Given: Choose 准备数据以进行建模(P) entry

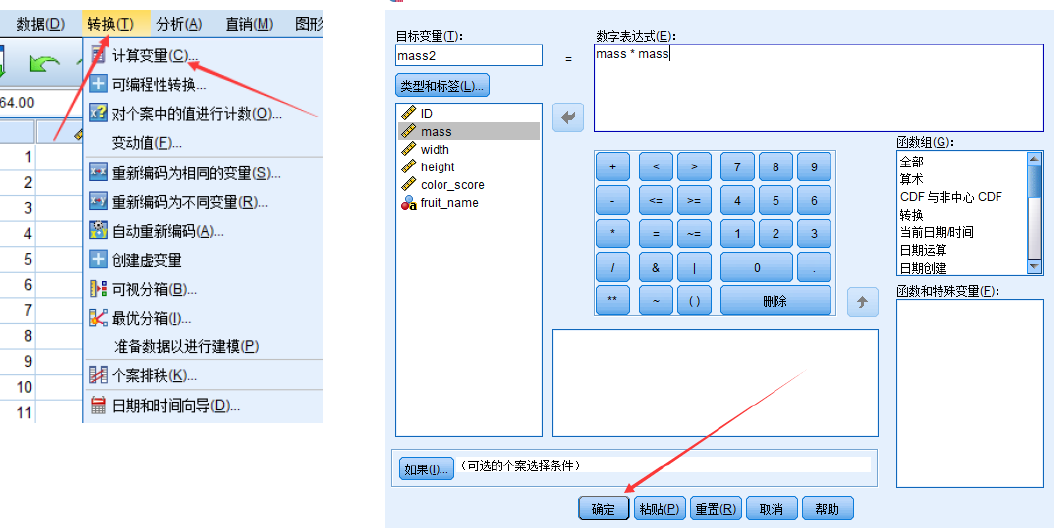Looking at the screenshot, I should 187,346.
